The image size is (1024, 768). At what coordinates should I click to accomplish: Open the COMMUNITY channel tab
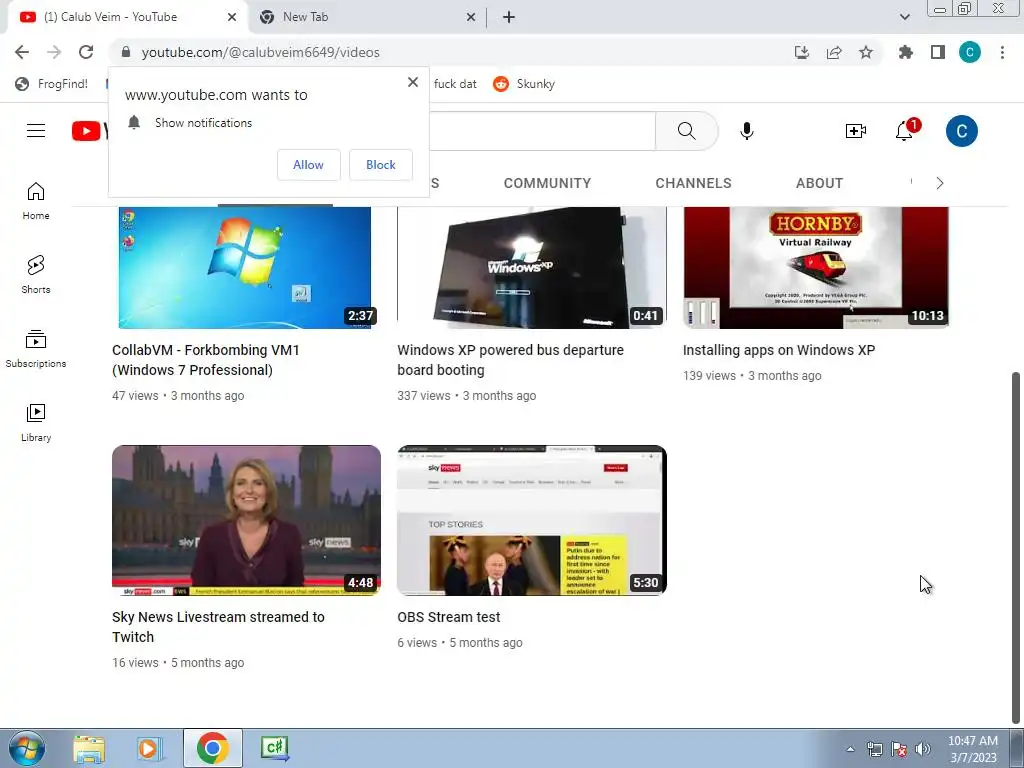point(547,184)
